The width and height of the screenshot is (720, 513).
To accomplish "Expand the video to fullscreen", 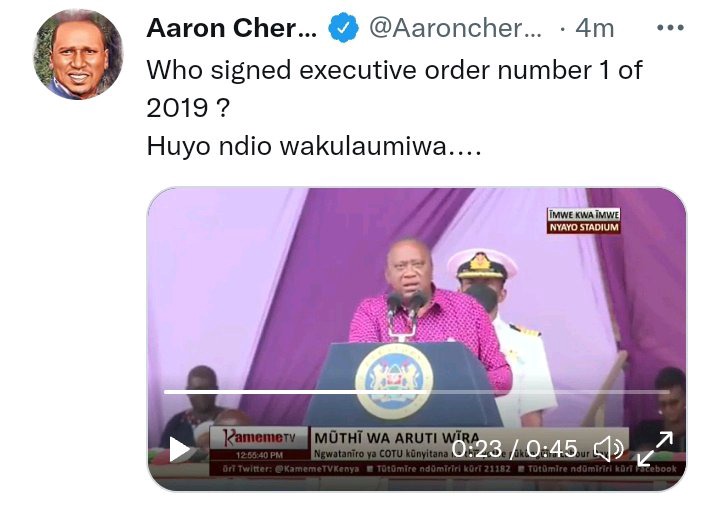I will (x=655, y=449).
